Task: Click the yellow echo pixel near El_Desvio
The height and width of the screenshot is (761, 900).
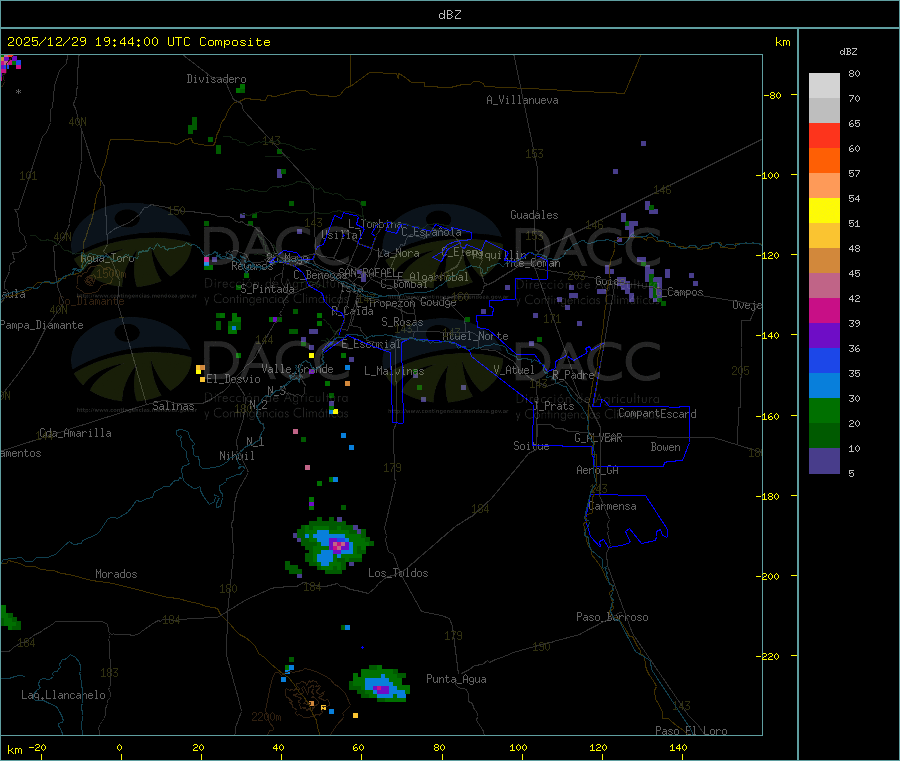Action: tap(200, 368)
